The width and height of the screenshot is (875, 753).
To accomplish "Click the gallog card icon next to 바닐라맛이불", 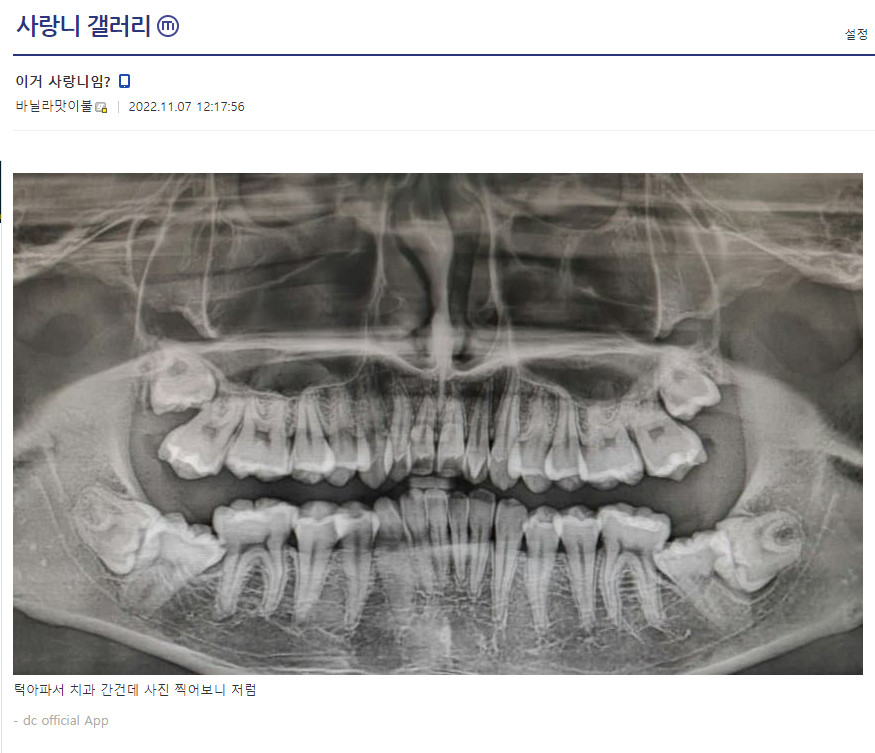I will (101, 107).
